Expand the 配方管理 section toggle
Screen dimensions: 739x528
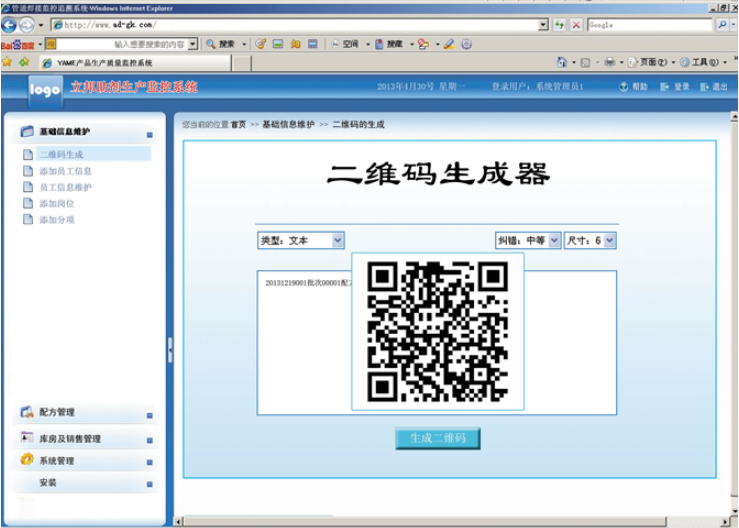click(x=149, y=415)
